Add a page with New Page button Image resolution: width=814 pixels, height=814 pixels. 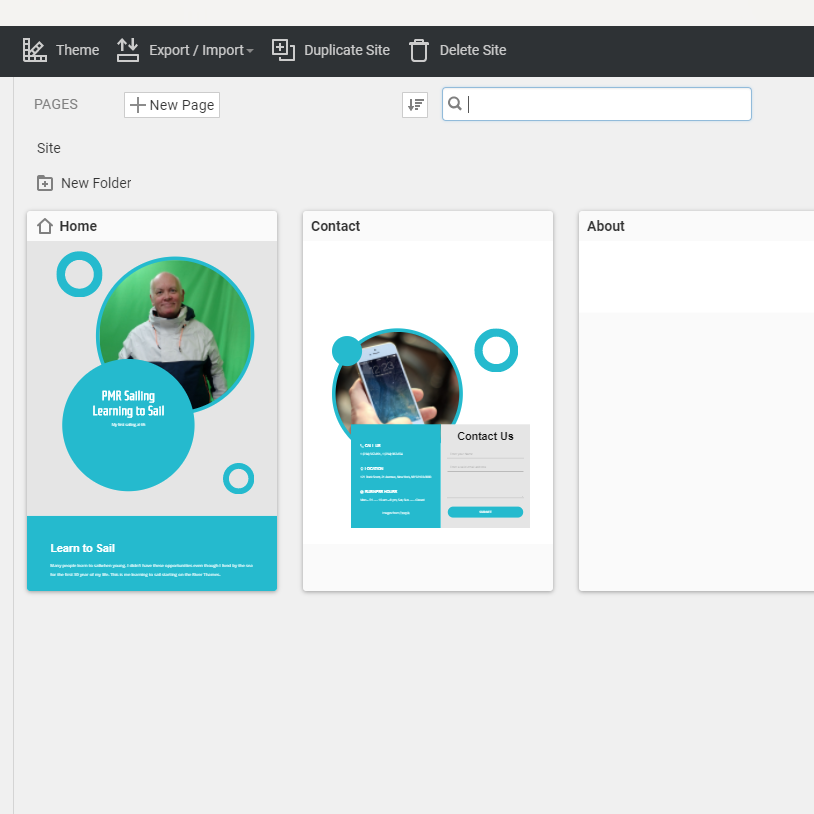tap(172, 105)
